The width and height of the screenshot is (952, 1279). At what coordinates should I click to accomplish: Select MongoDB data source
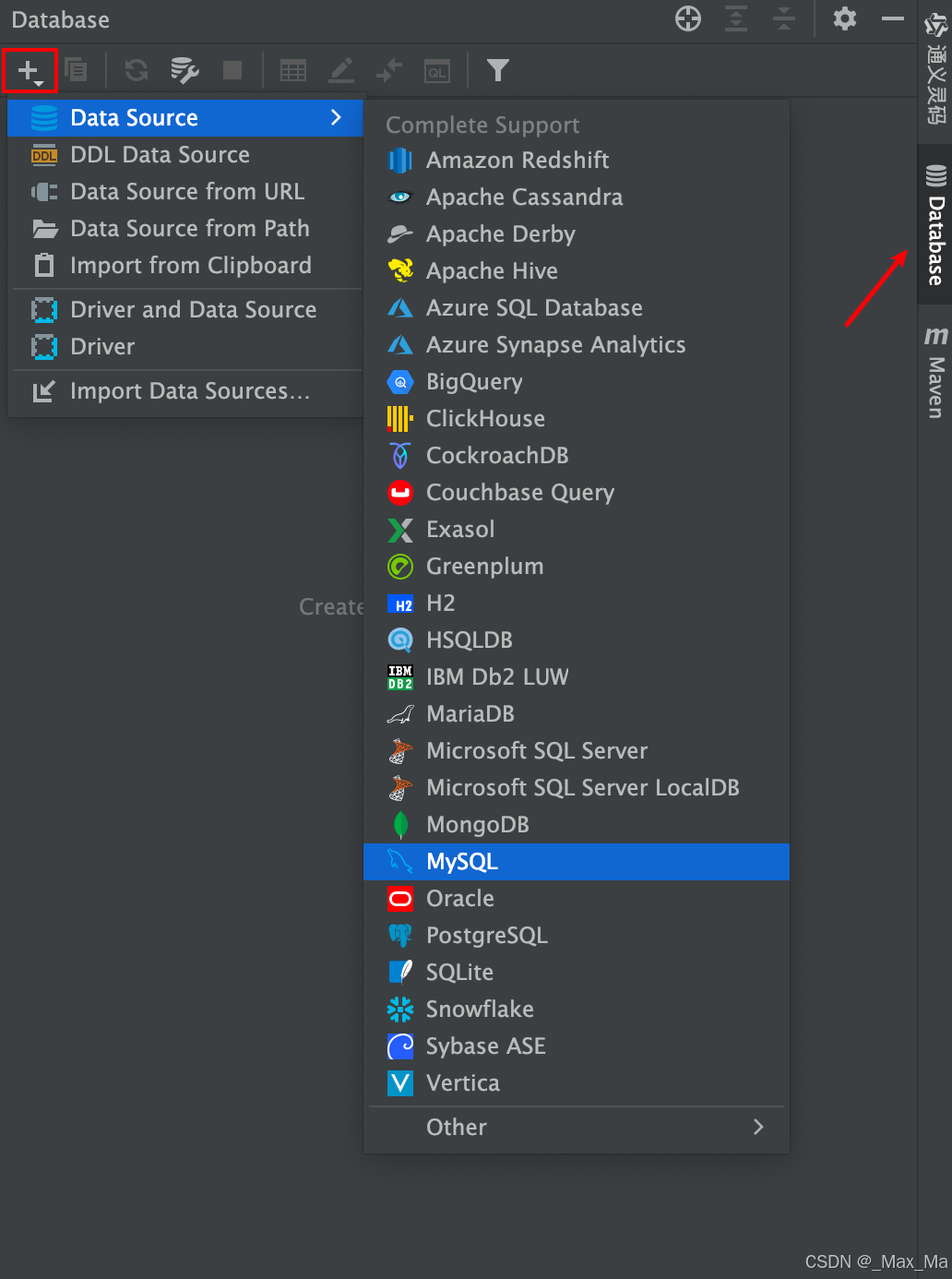point(577,825)
